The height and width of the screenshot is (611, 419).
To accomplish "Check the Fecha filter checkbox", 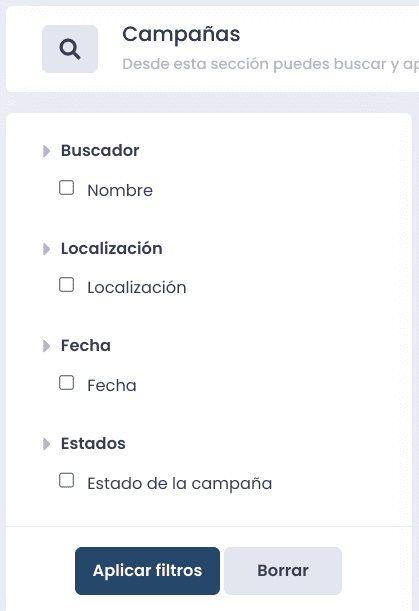I will pos(67,383).
